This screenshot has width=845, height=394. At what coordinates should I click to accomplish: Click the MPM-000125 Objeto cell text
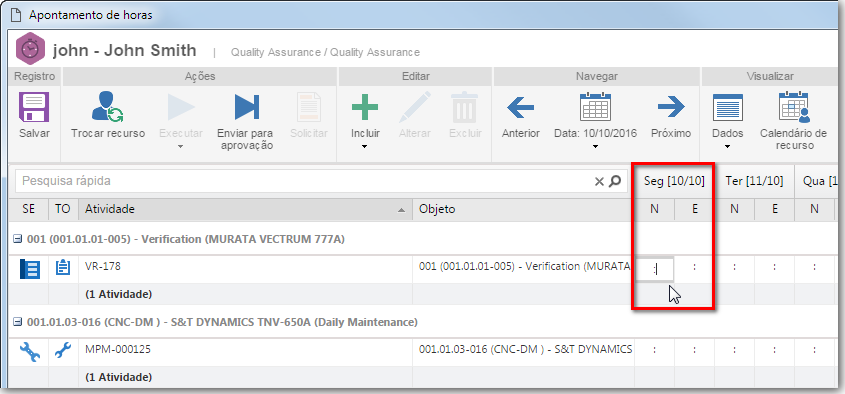point(525,349)
